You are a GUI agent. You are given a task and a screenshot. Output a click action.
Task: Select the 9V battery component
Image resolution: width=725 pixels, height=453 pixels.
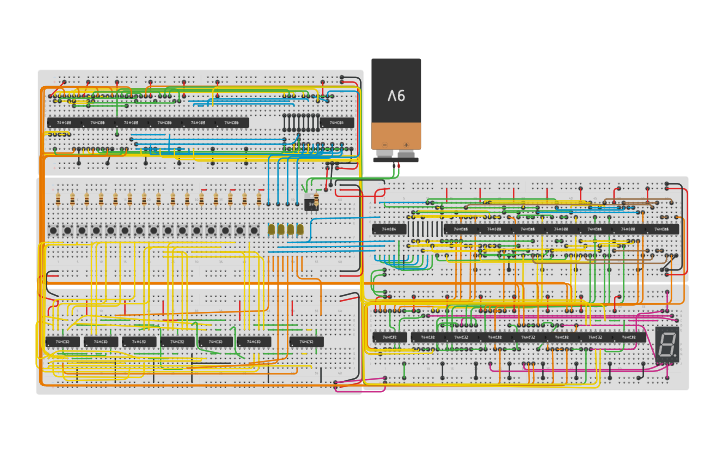396,105
